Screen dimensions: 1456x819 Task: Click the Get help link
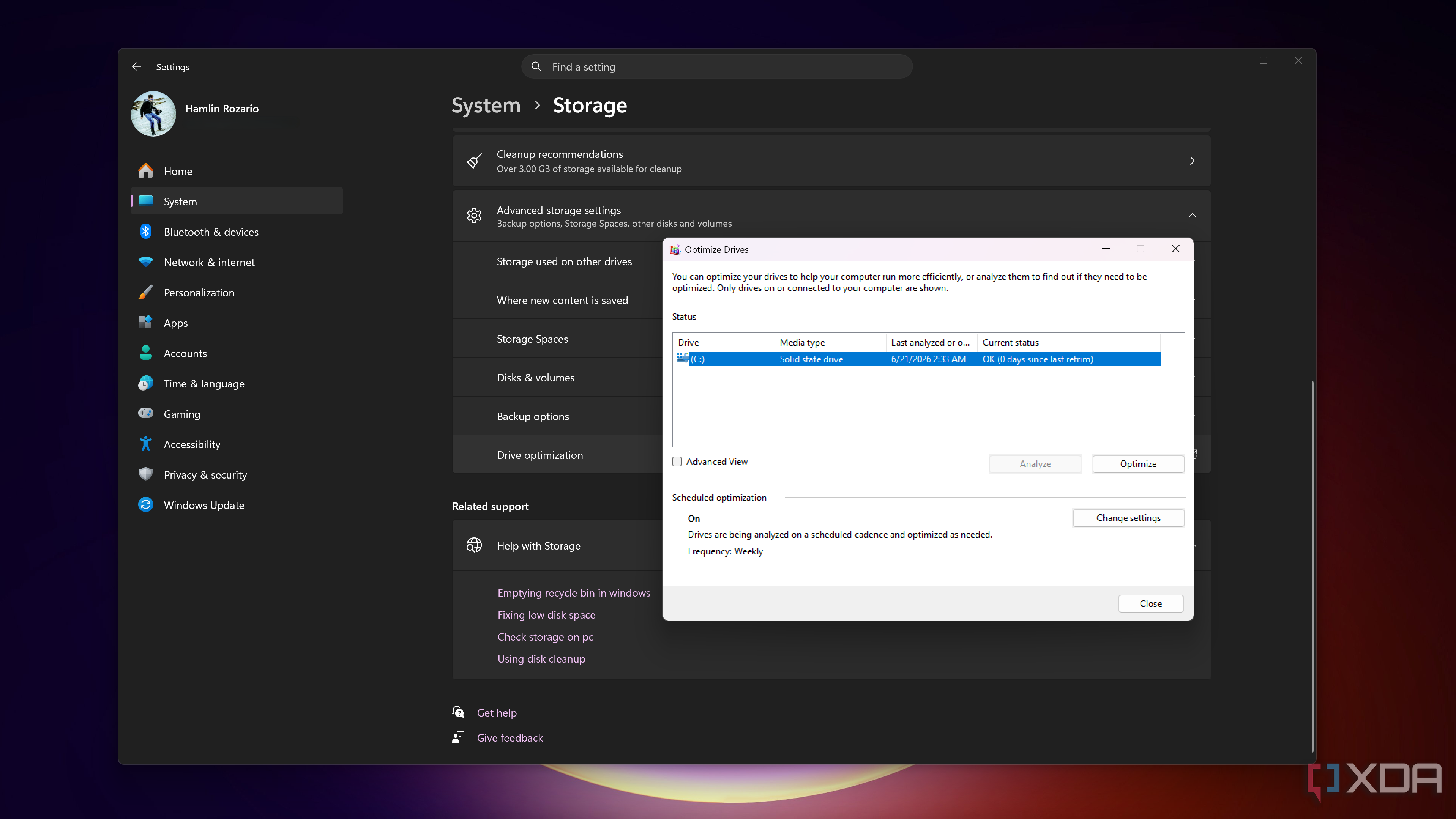496,713
